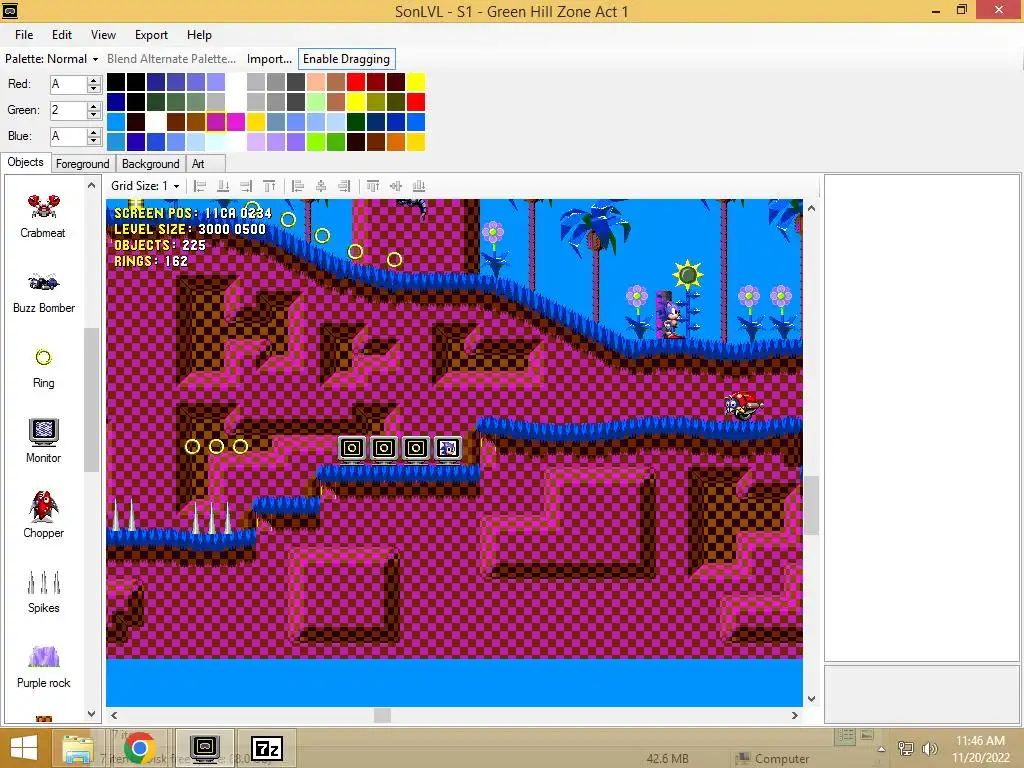Click the align to left edge icon
The height and width of the screenshot is (768, 1024).
point(298,186)
